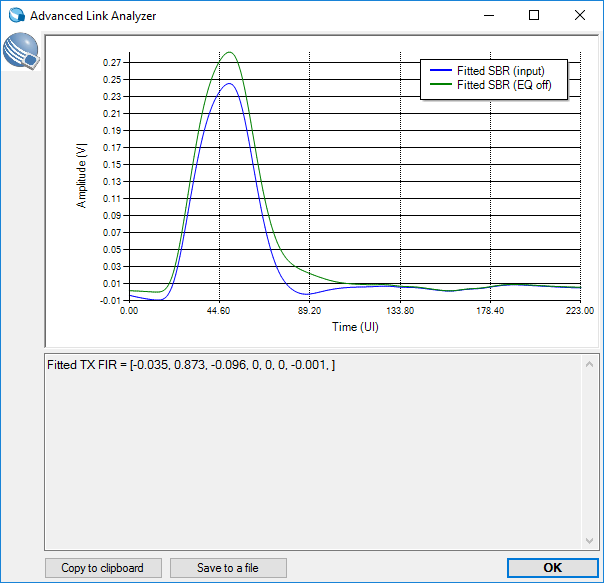Click the Fitted SBR (EQ off) legend entry

[x=504, y=85]
